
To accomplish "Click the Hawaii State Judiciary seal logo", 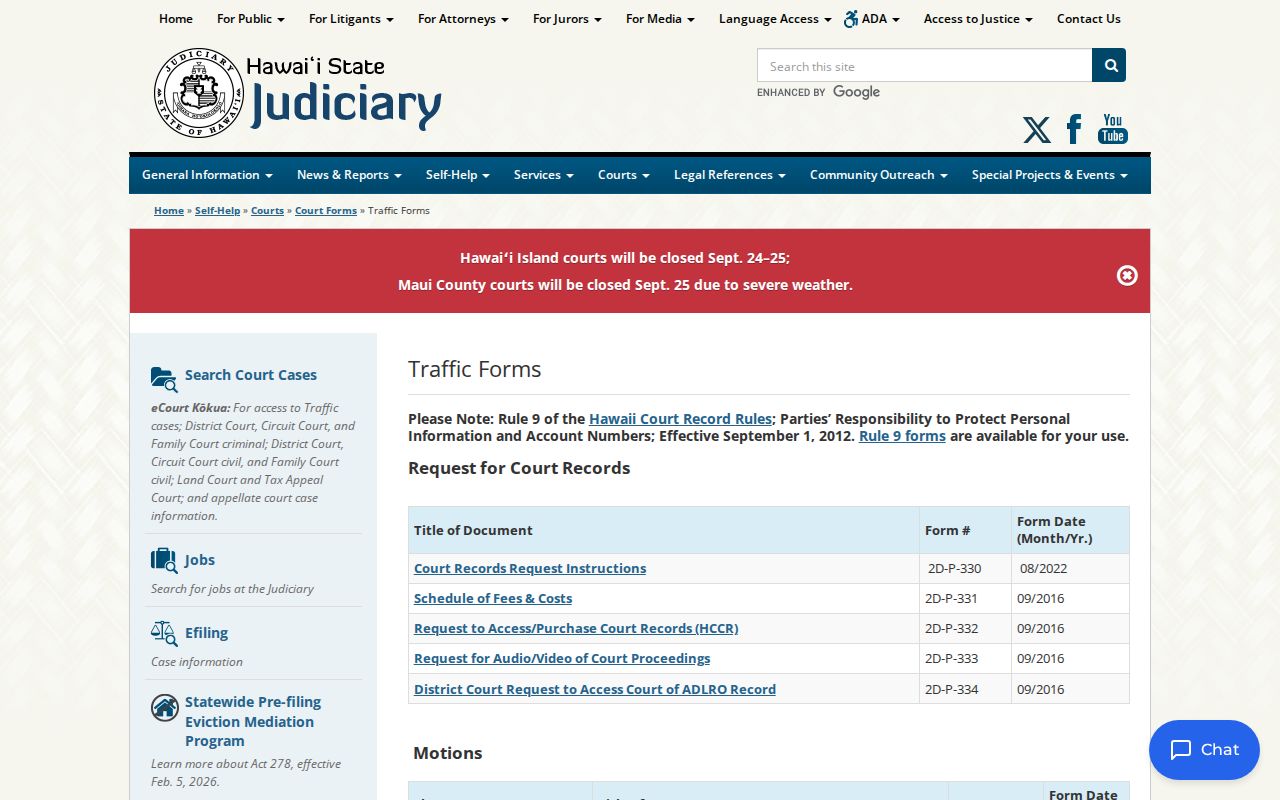I will 199,93.
